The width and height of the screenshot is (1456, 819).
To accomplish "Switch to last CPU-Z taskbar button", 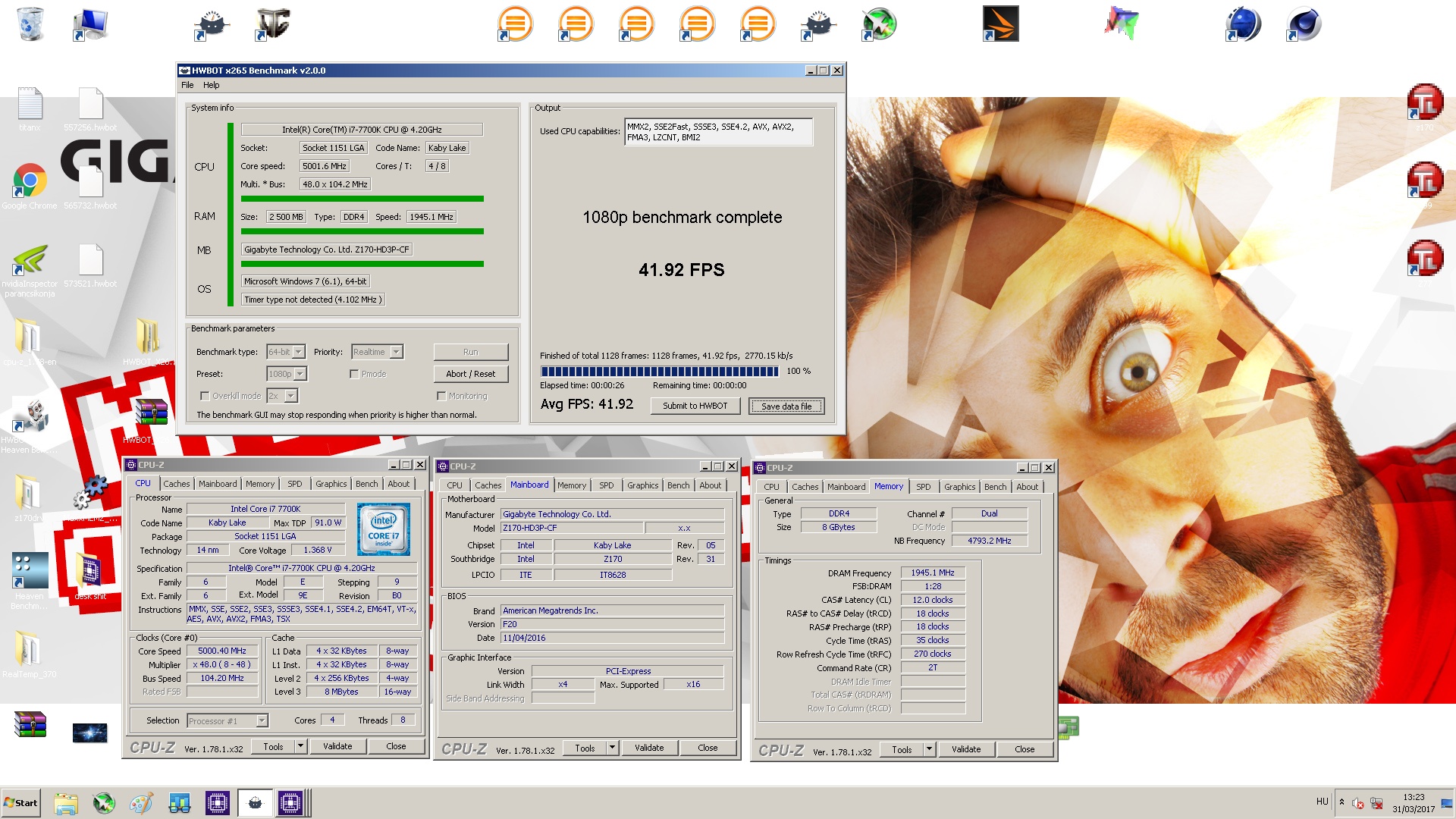I will pos(290,803).
